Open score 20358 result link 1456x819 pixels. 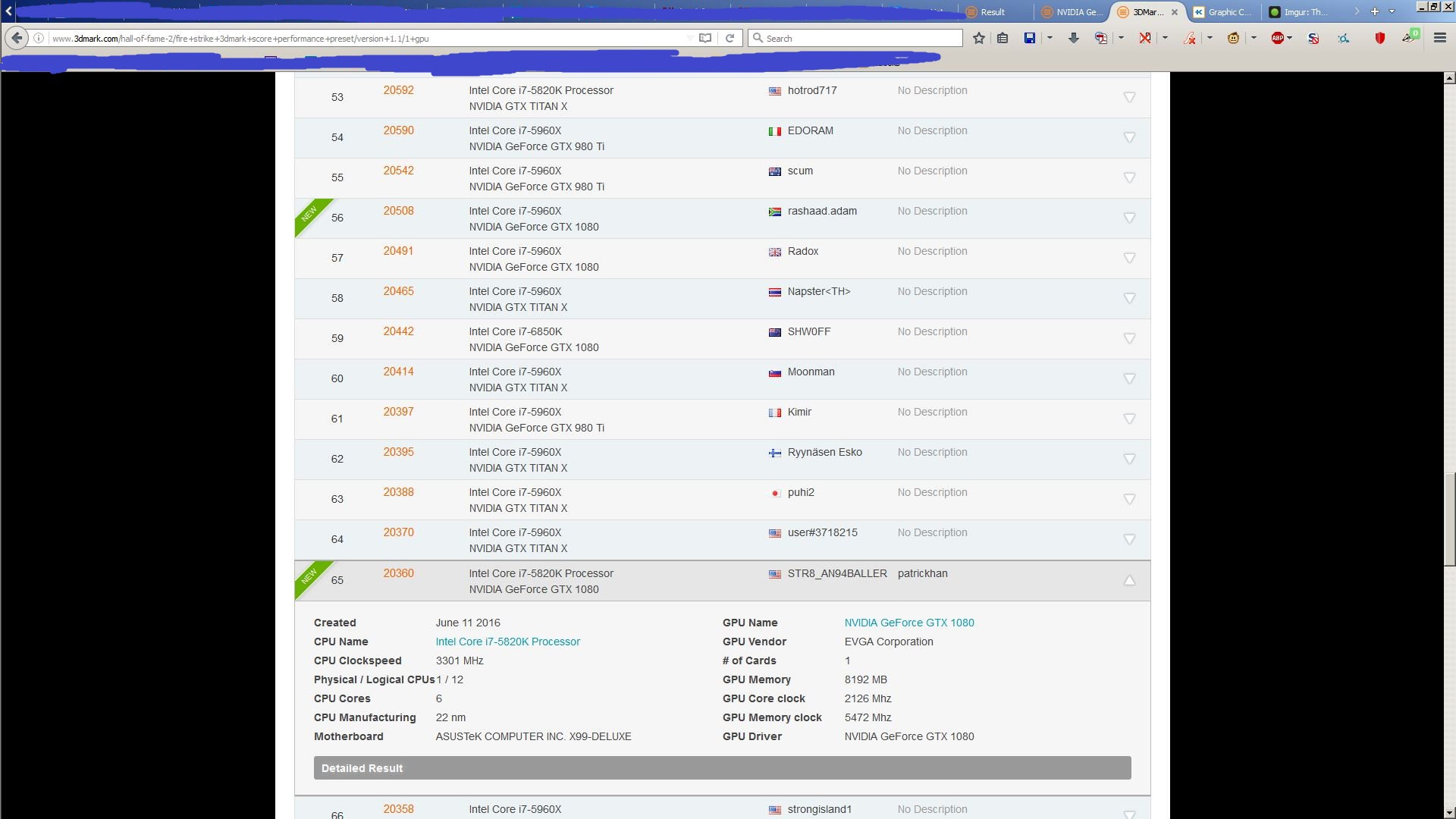(398, 809)
